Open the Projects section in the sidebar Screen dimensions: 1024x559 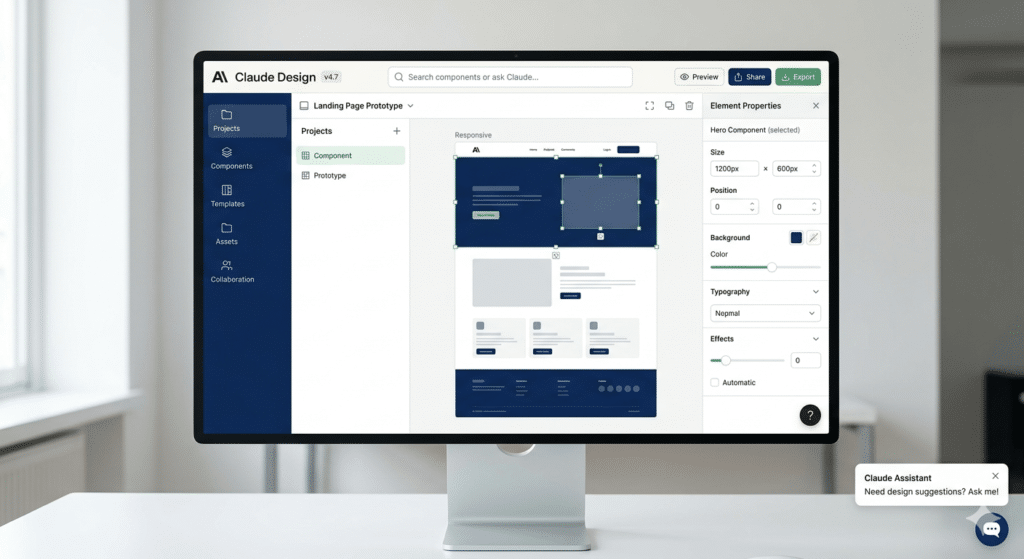tap(247, 121)
